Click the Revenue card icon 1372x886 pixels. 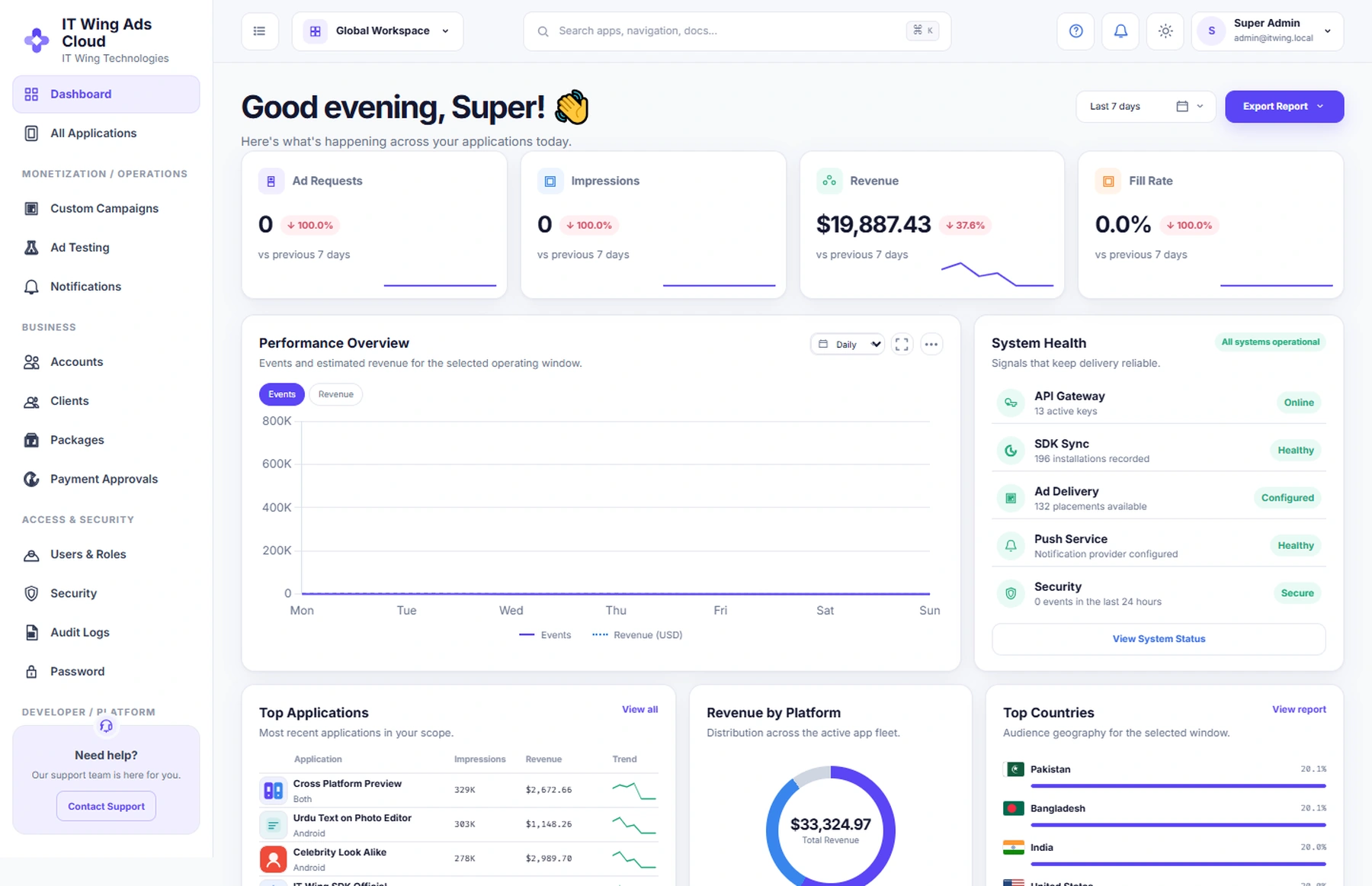click(829, 181)
